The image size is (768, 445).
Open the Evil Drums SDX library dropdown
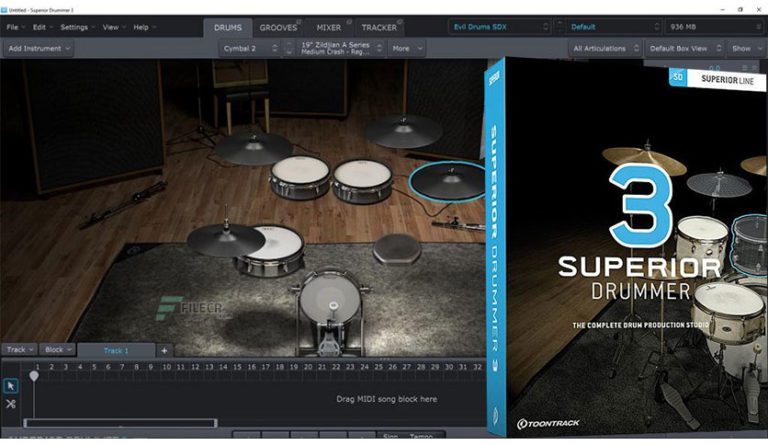[x=499, y=27]
